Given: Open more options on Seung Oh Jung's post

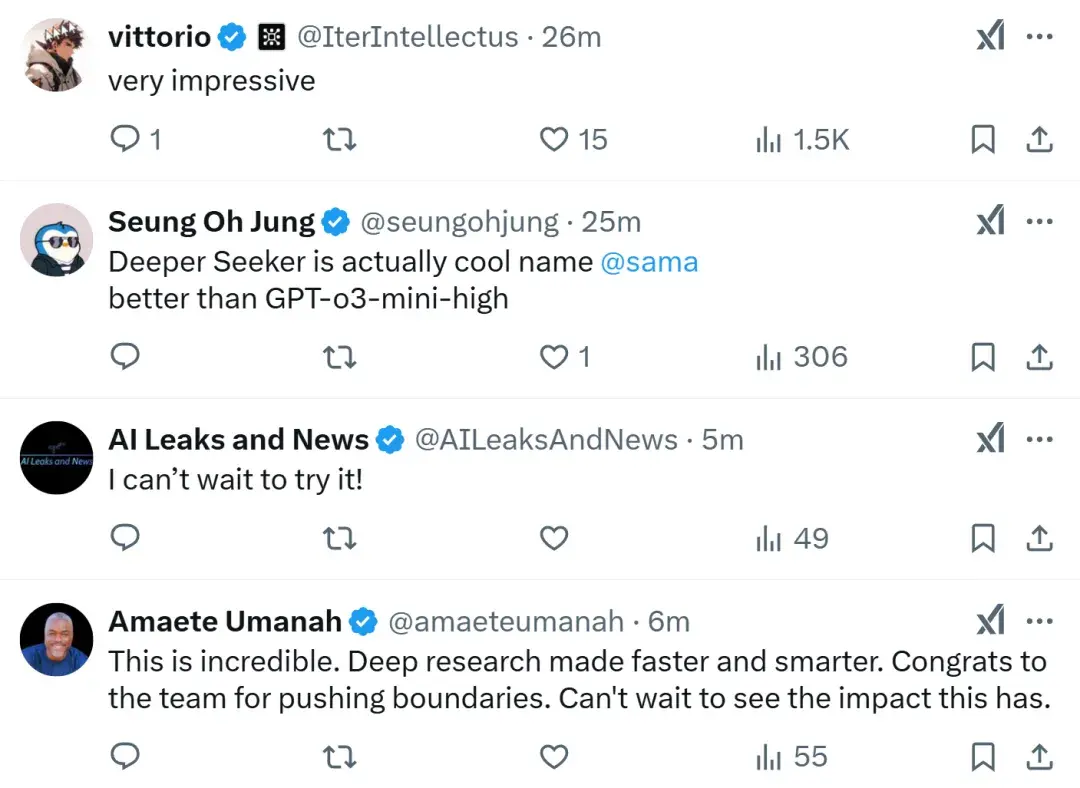Looking at the screenshot, I should point(1040,221).
